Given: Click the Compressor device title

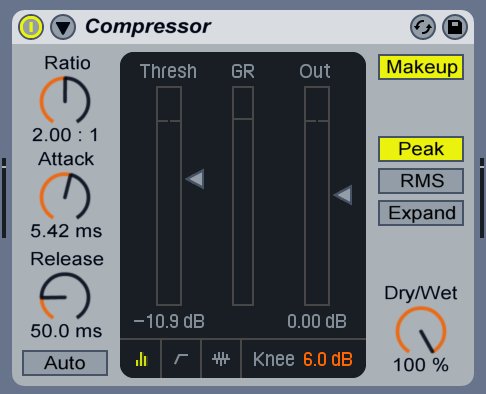Looking at the screenshot, I should pyautogui.click(x=148, y=27).
